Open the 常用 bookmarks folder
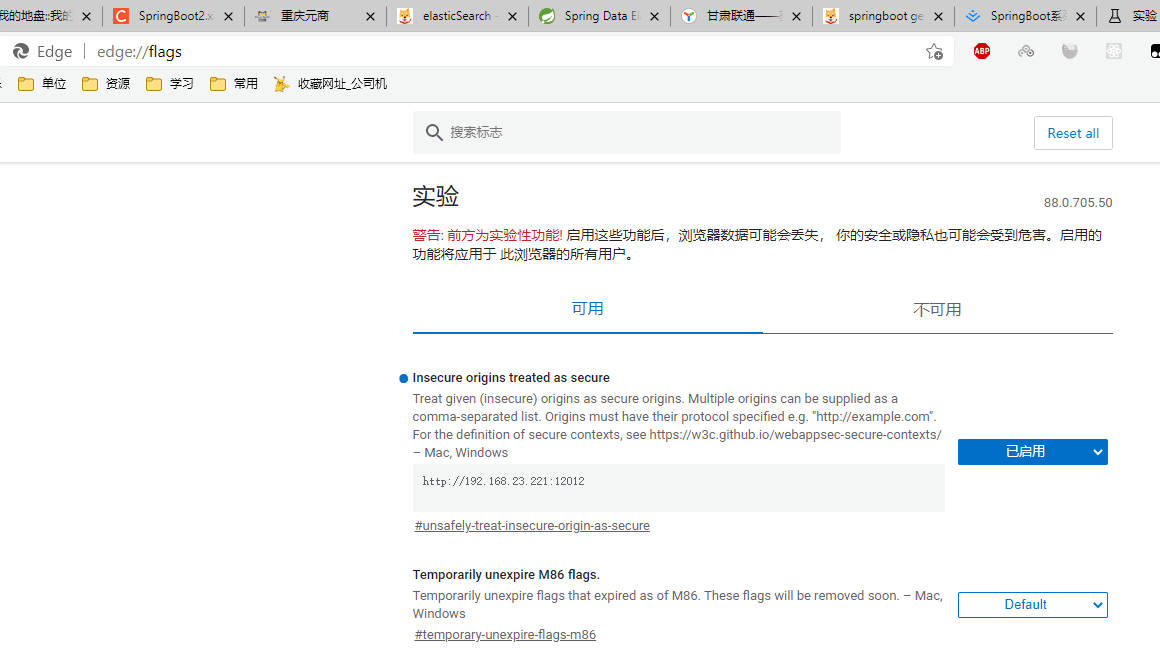The width and height of the screenshot is (1160, 661). point(234,84)
